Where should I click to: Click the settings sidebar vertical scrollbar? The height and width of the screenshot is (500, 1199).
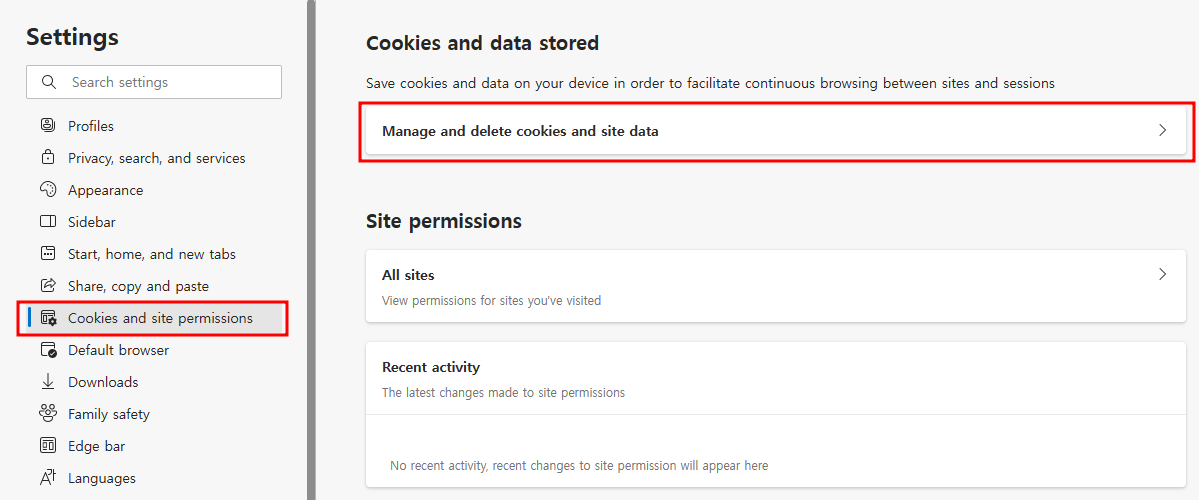311,250
